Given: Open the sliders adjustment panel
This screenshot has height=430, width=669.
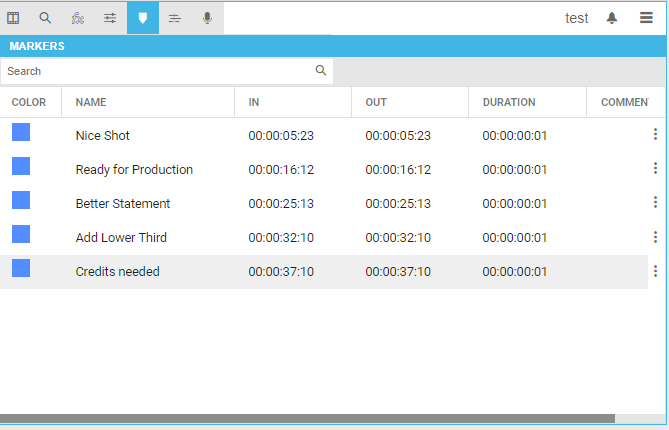Looking at the screenshot, I should coord(110,18).
